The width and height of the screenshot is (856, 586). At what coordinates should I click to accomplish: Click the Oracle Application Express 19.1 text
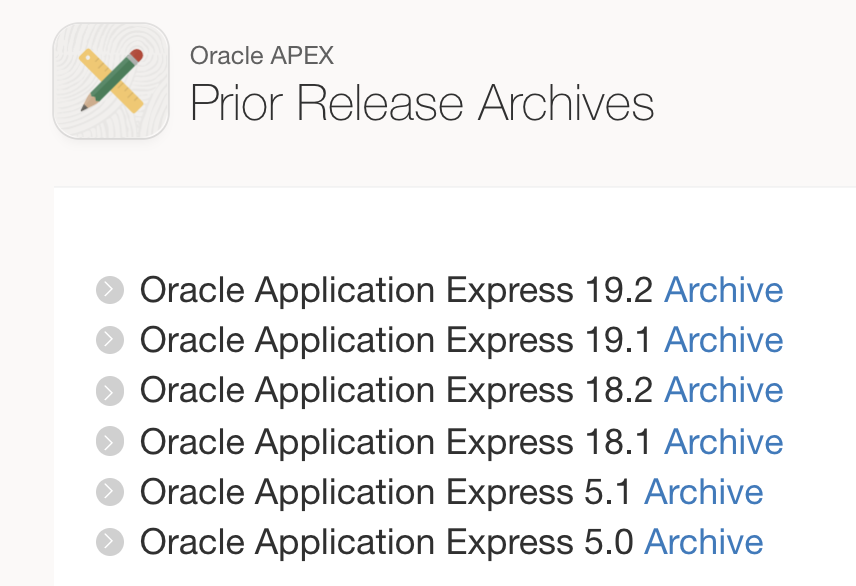[x=396, y=340]
